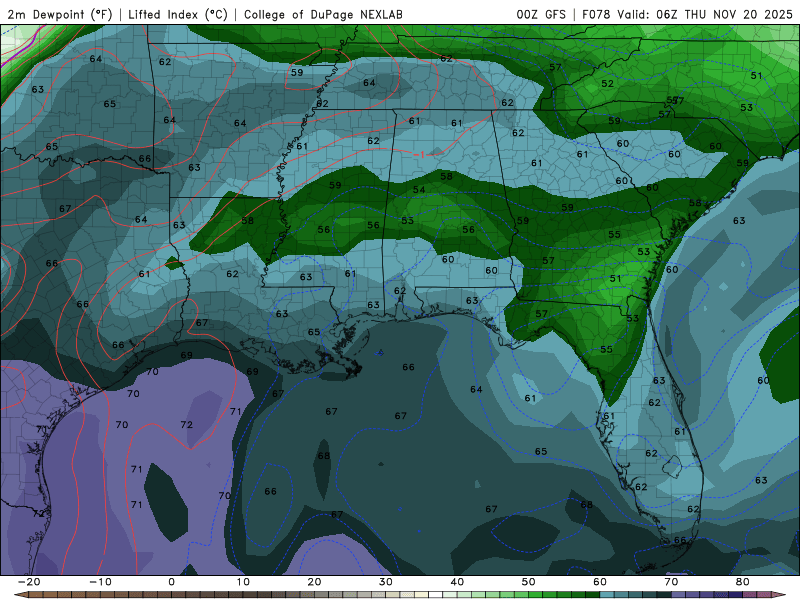Click the "52" dewpoint value on the map
The height and width of the screenshot is (600, 800).
(x=607, y=84)
